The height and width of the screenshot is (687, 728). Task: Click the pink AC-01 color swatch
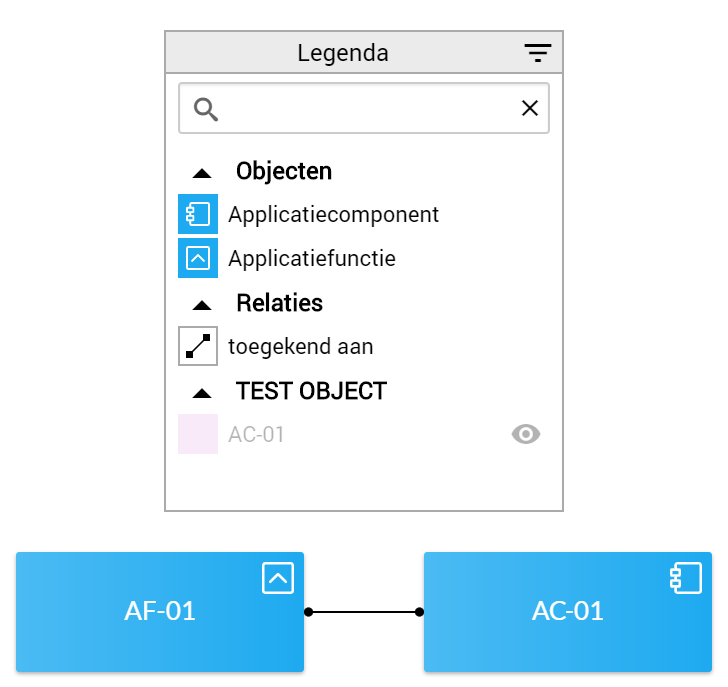[x=198, y=434]
